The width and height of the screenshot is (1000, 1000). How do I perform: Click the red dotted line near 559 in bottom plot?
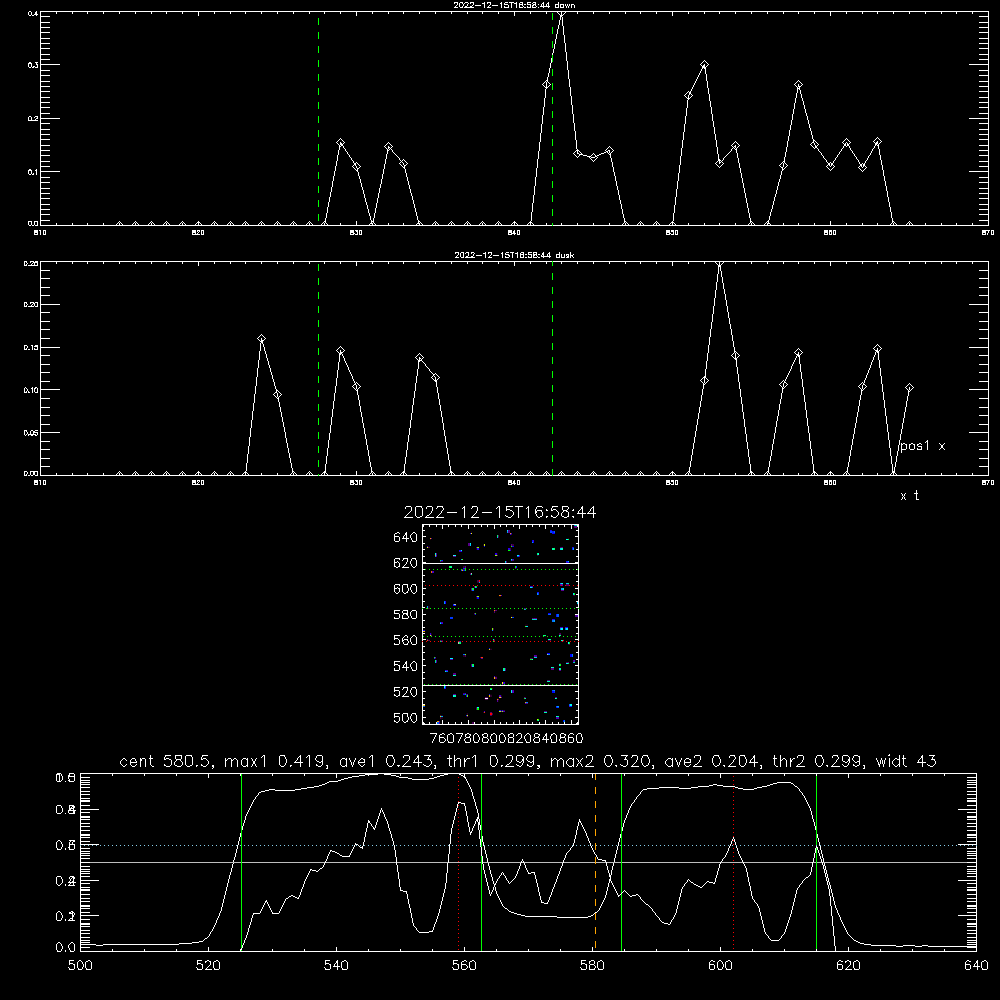tap(459, 862)
